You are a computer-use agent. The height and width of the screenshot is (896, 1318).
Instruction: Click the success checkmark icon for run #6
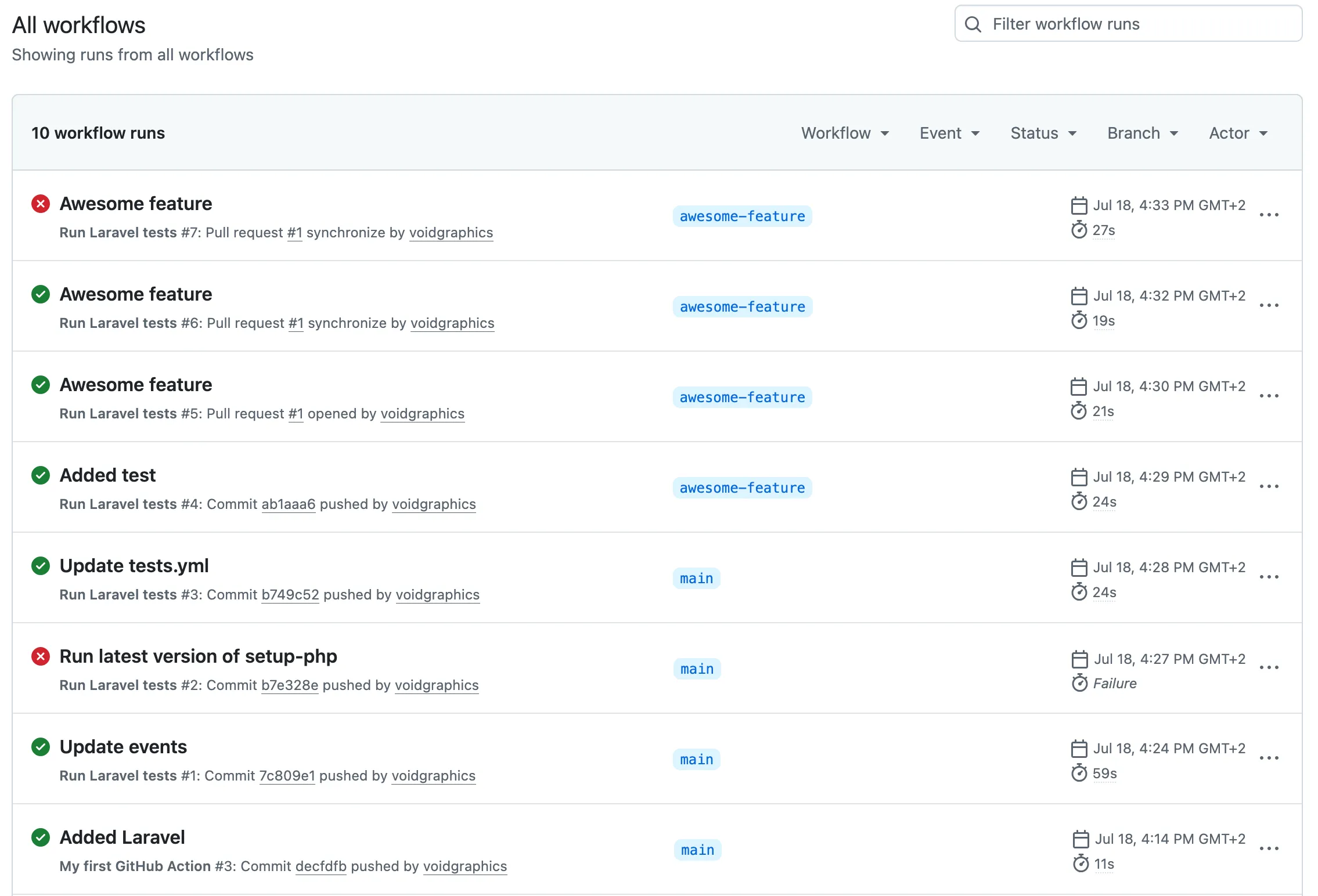click(x=41, y=295)
